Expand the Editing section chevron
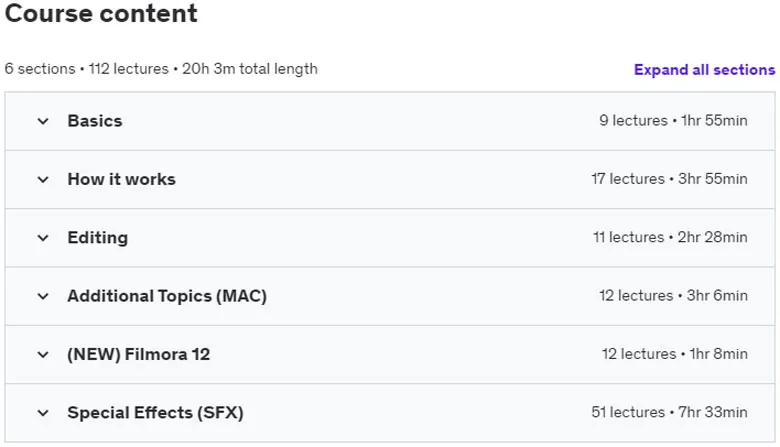This screenshot has width=780, height=447. 43,238
